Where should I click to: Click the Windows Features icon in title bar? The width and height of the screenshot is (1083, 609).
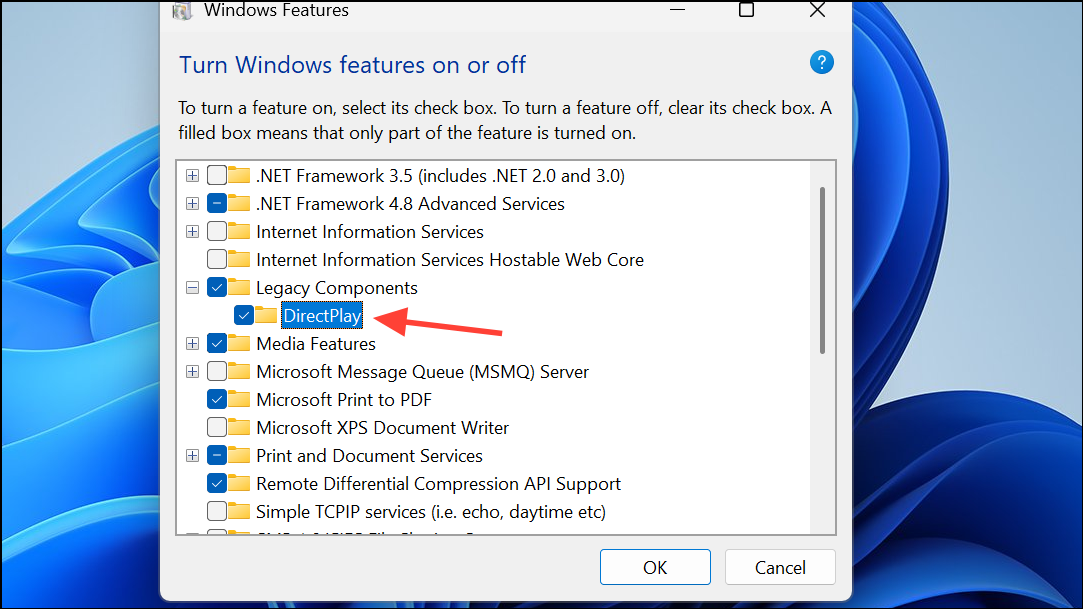click(x=182, y=11)
